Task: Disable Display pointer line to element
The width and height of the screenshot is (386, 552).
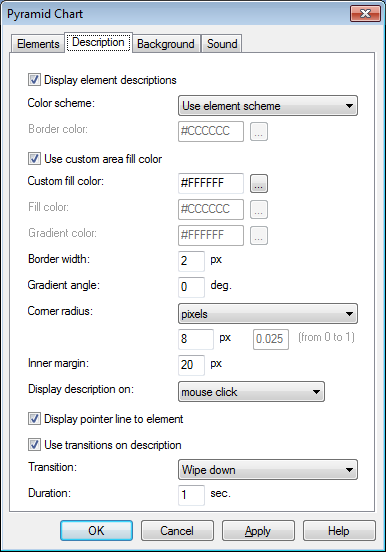Action: point(34,419)
